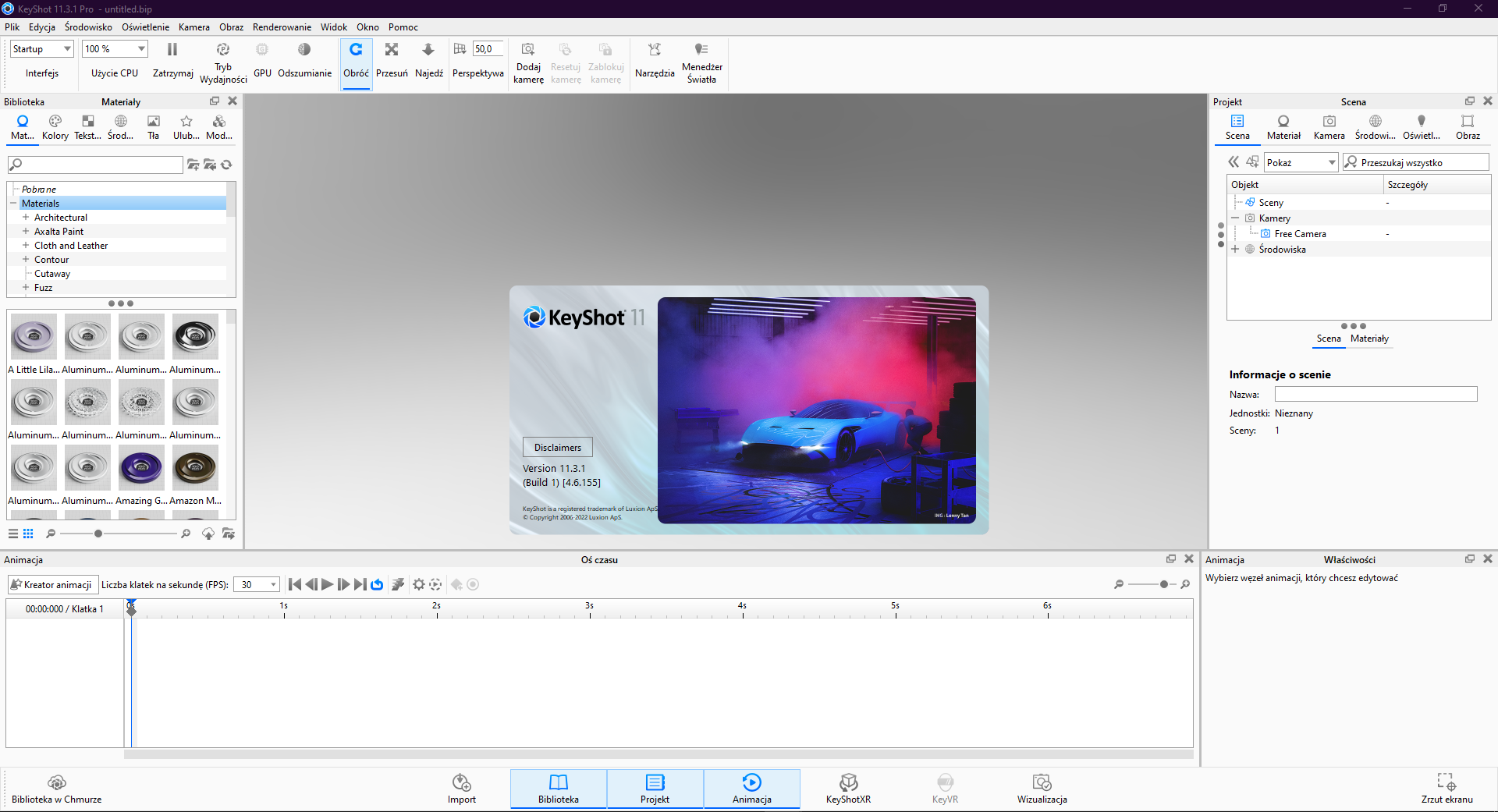This screenshot has width=1498, height=812.
Task: Select the Amazon Moss material thumbnail
Action: (195, 468)
